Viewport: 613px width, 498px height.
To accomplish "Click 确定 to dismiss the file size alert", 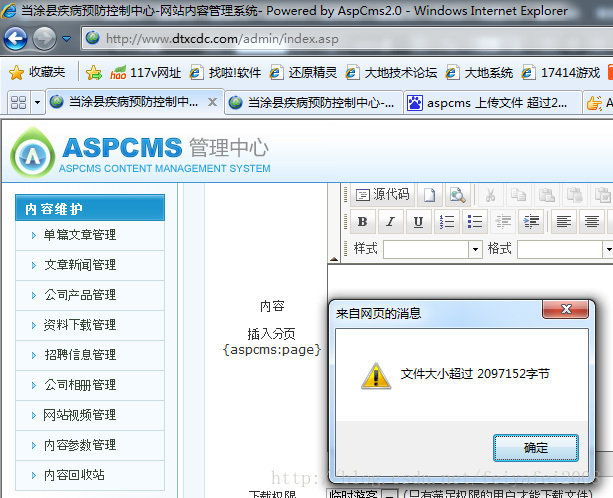I will coord(536,448).
